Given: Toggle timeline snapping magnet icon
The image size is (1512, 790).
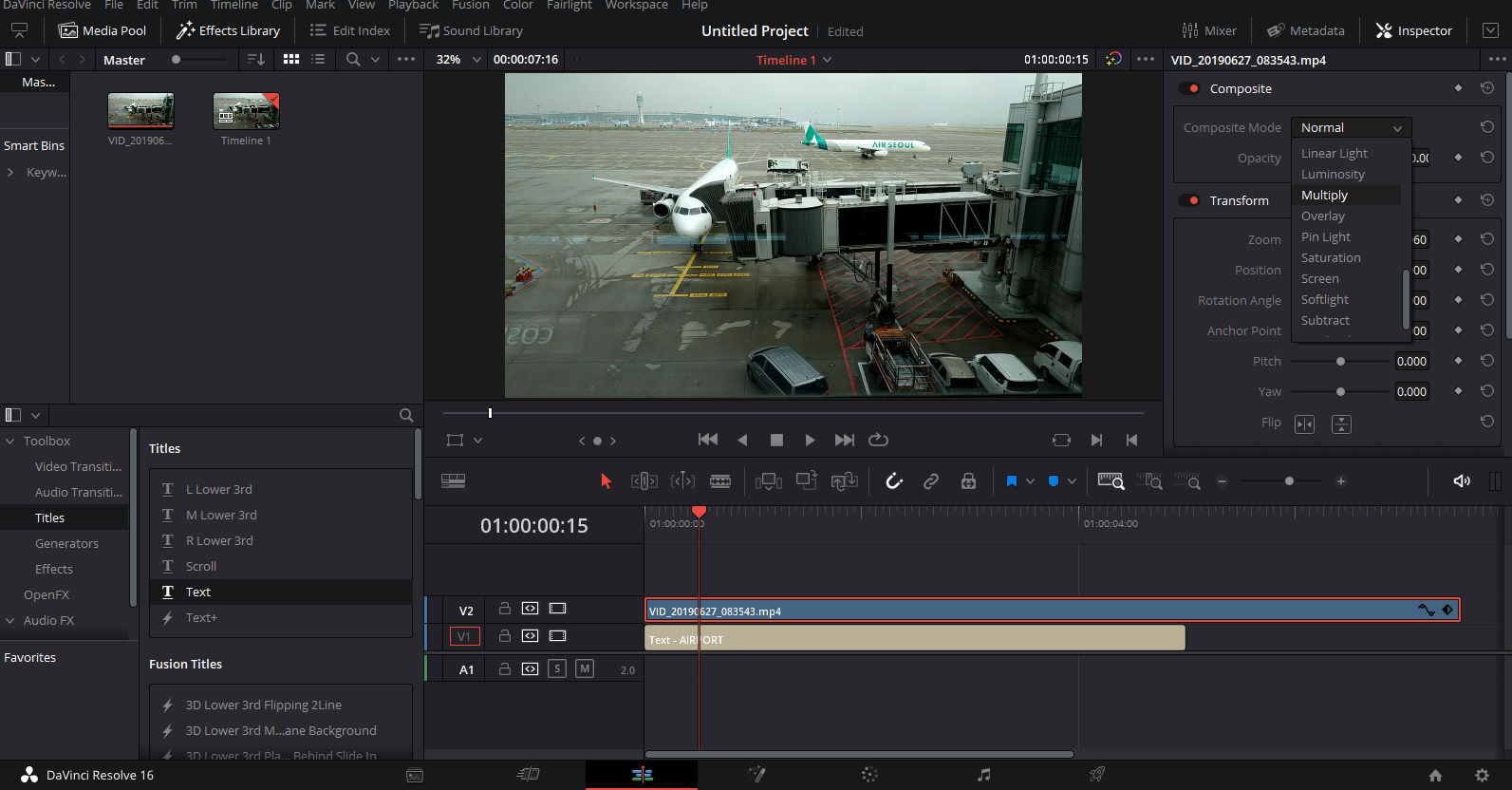Looking at the screenshot, I should (894, 481).
